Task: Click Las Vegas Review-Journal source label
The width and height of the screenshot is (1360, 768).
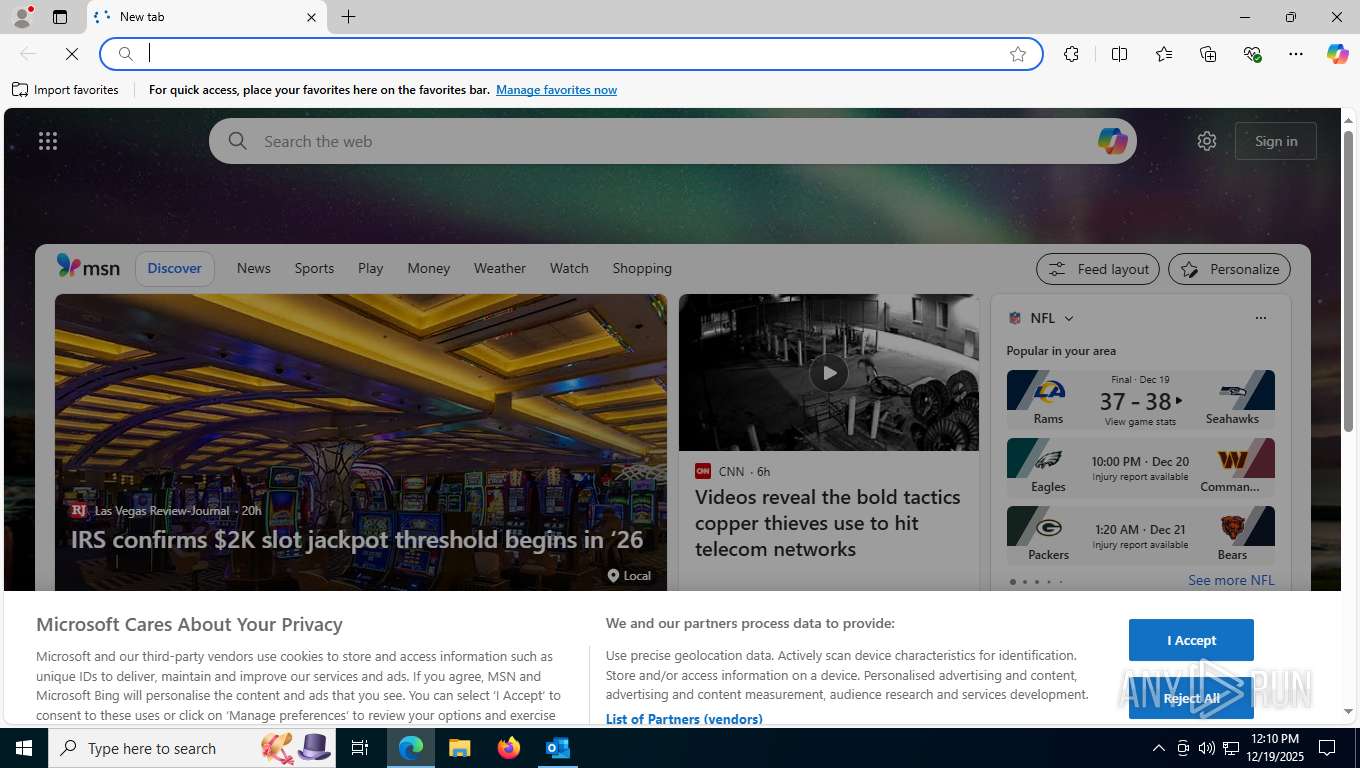Action: click(162, 510)
